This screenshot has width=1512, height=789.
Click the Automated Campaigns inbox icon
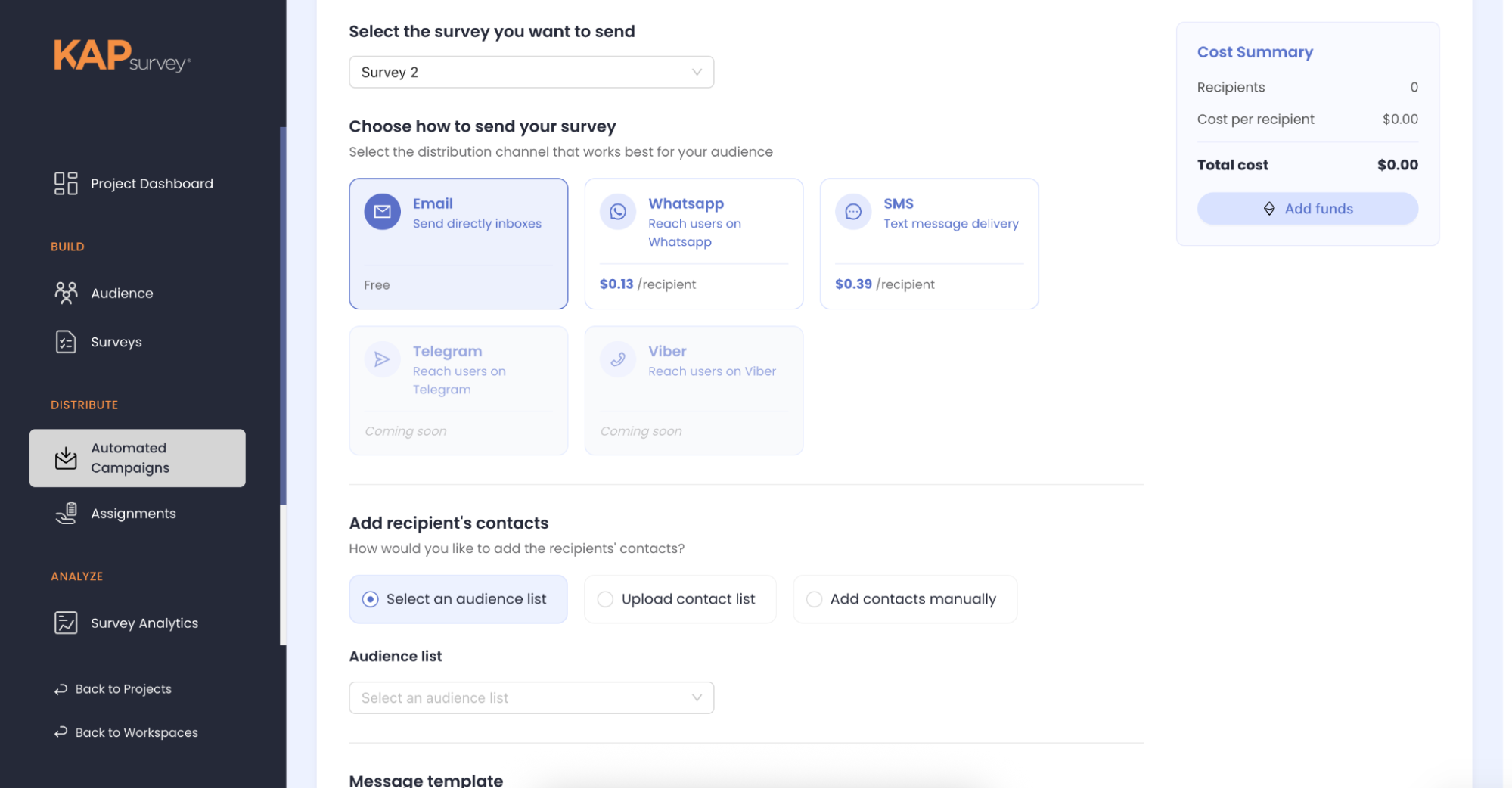66,458
